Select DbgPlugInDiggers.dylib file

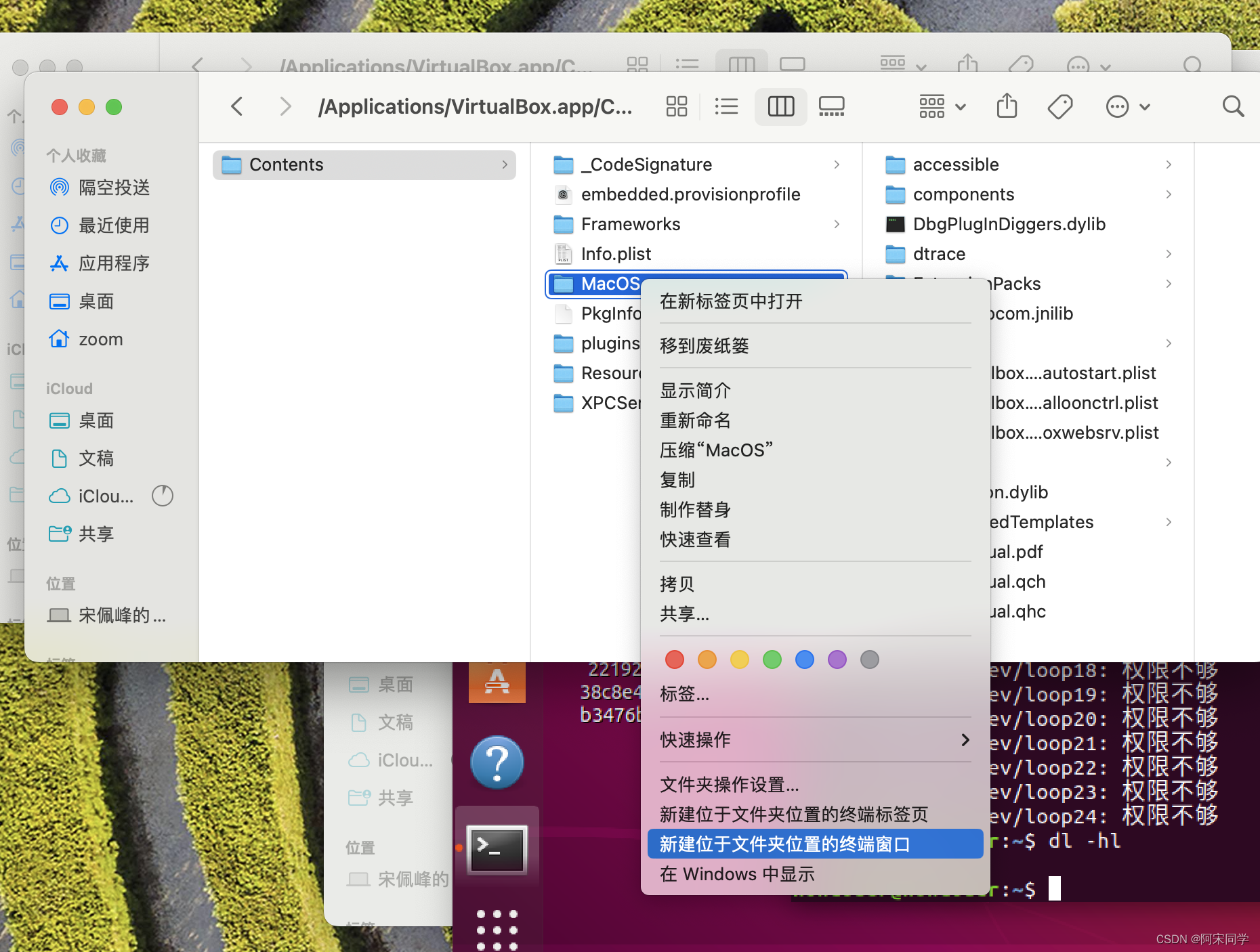point(1028,224)
